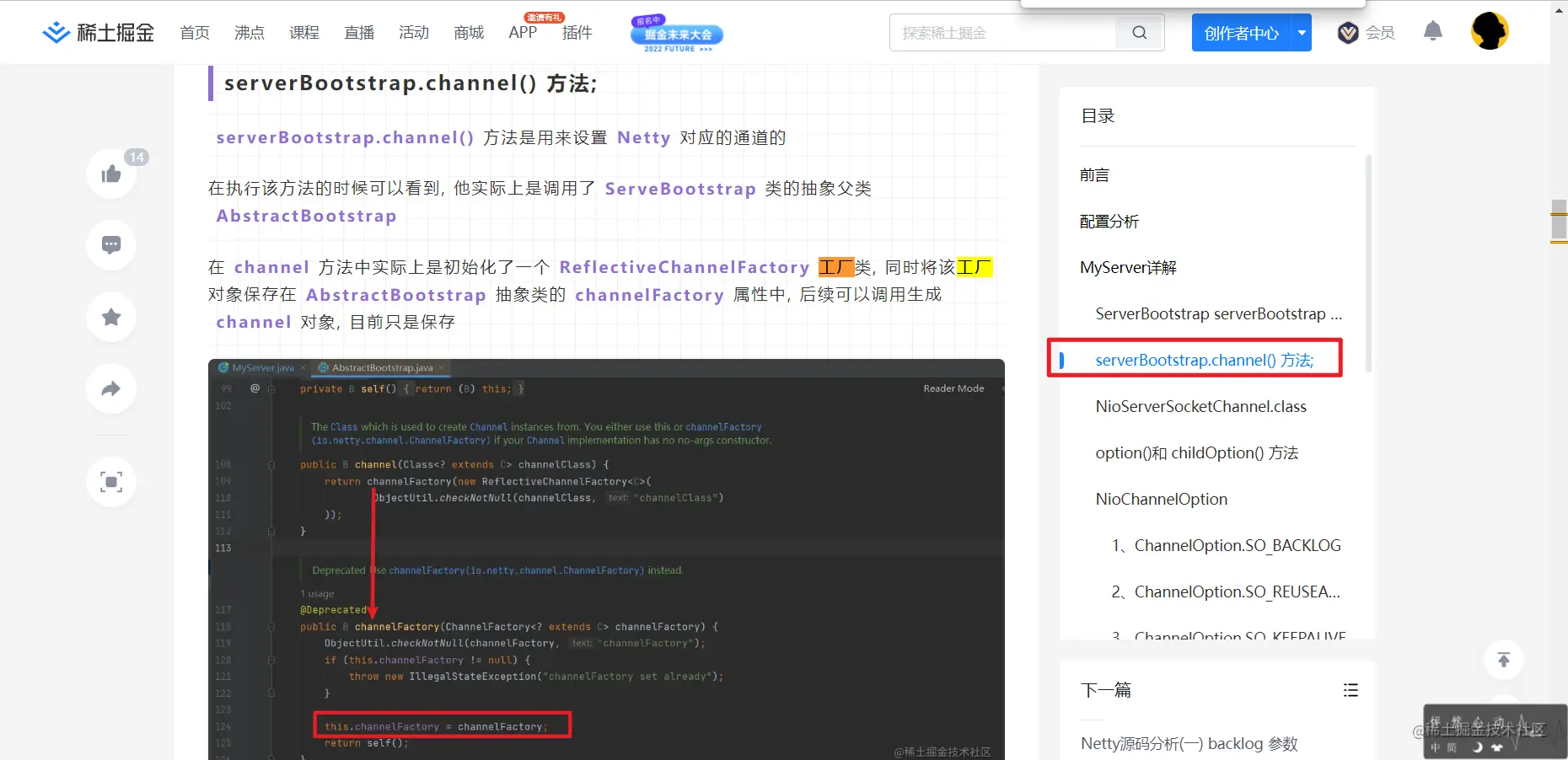The height and width of the screenshot is (760, 1568).
Task: Open the 创作者中心 button
Action: coord(1241,33)
